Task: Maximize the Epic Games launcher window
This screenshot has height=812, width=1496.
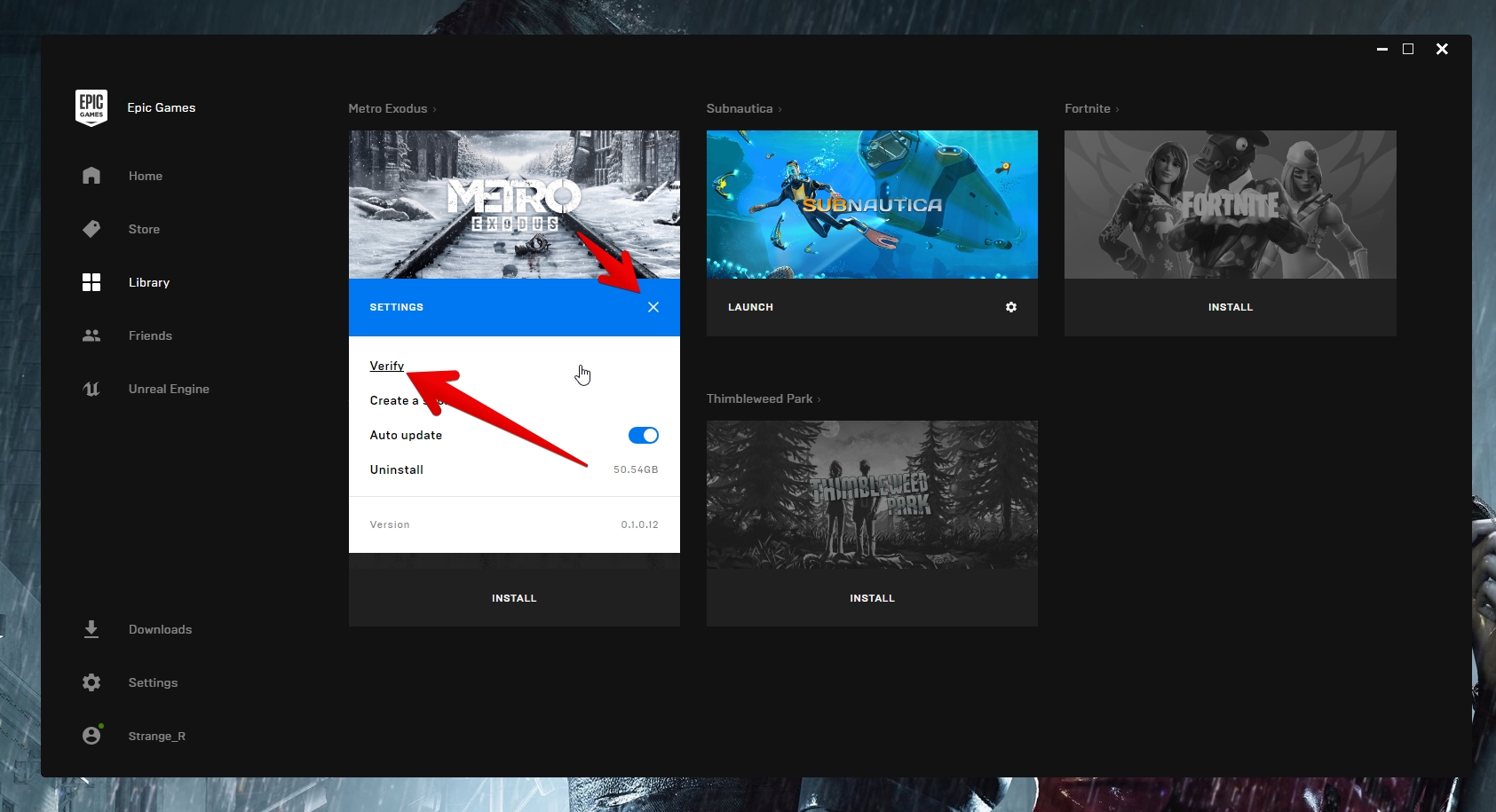Action: 1408,49
